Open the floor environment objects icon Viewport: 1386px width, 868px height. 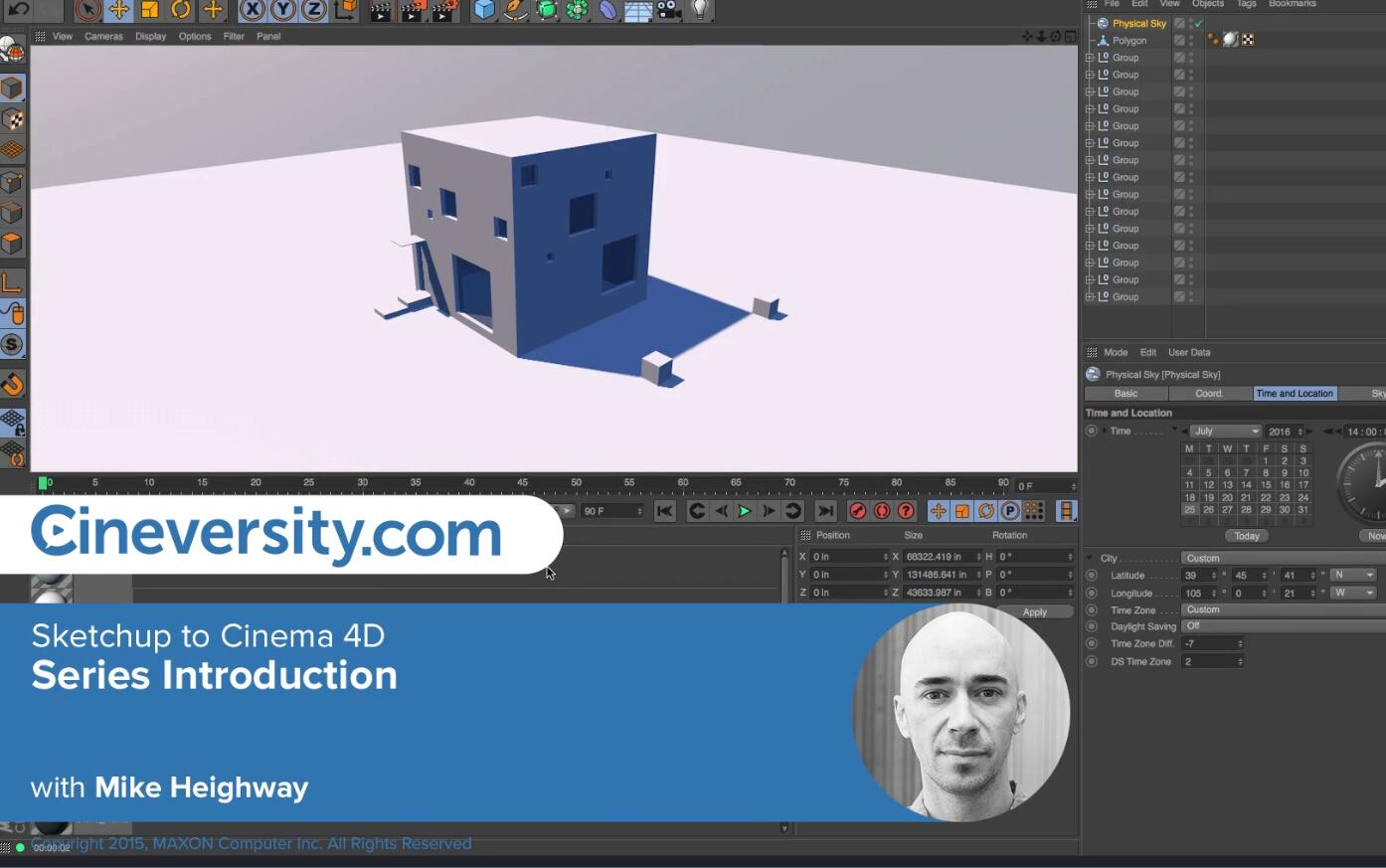click(x=638, y=10)
